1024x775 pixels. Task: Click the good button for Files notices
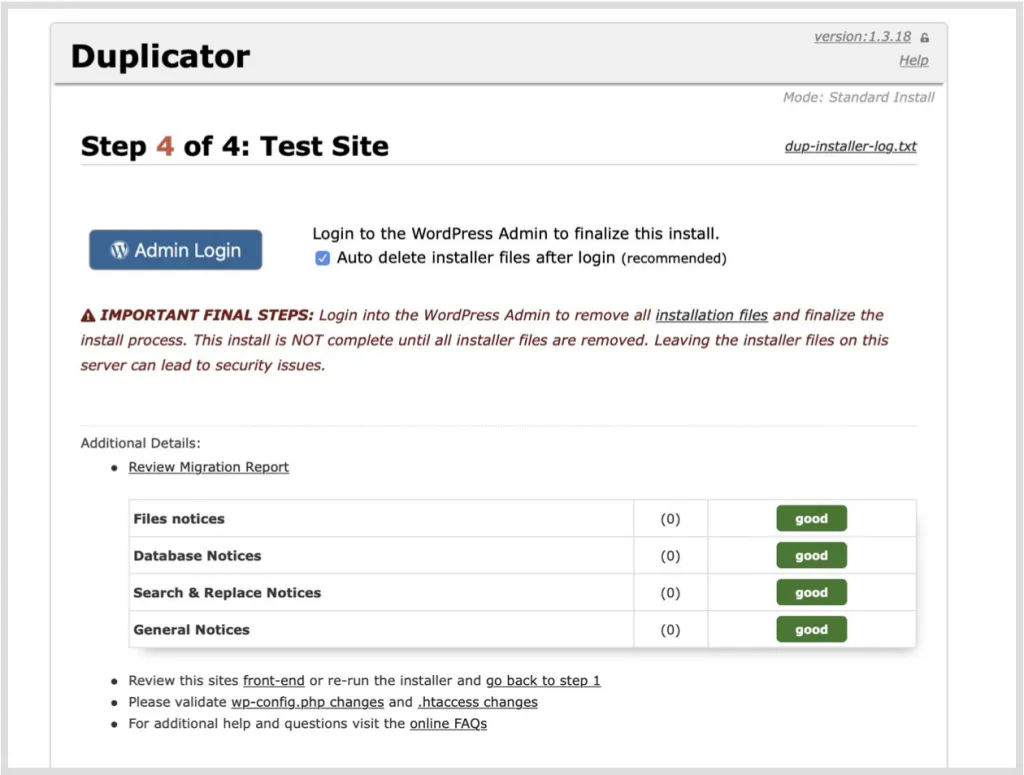[x=811, y=518]
